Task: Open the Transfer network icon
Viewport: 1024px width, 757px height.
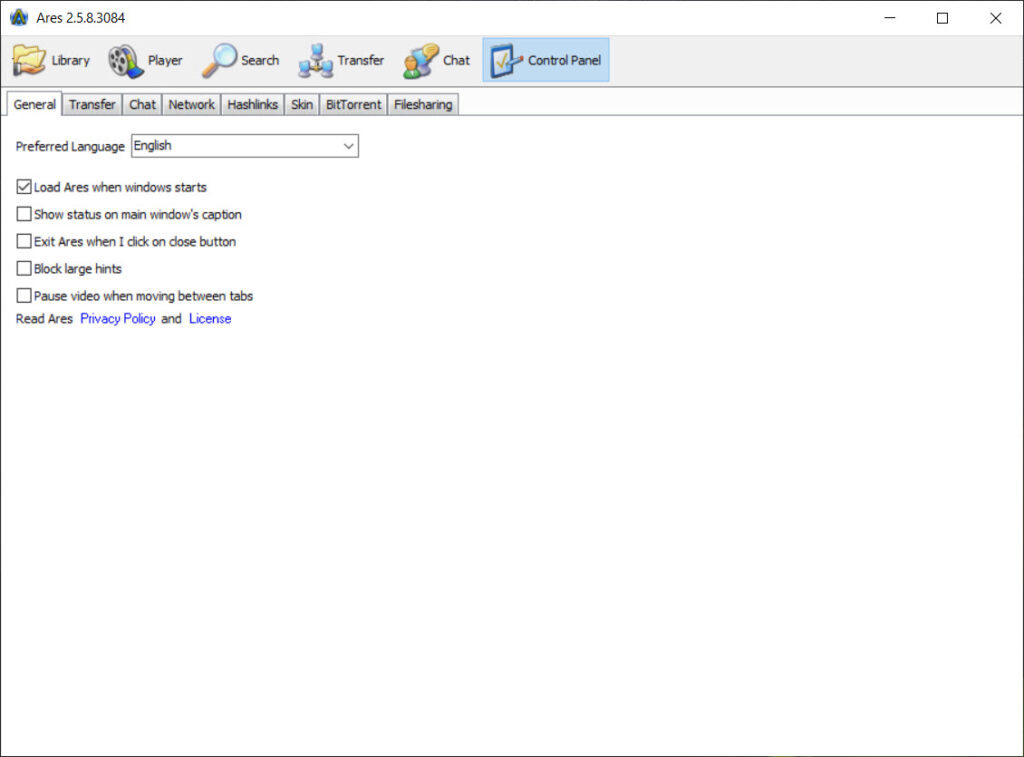Action: tap(315, 61)
